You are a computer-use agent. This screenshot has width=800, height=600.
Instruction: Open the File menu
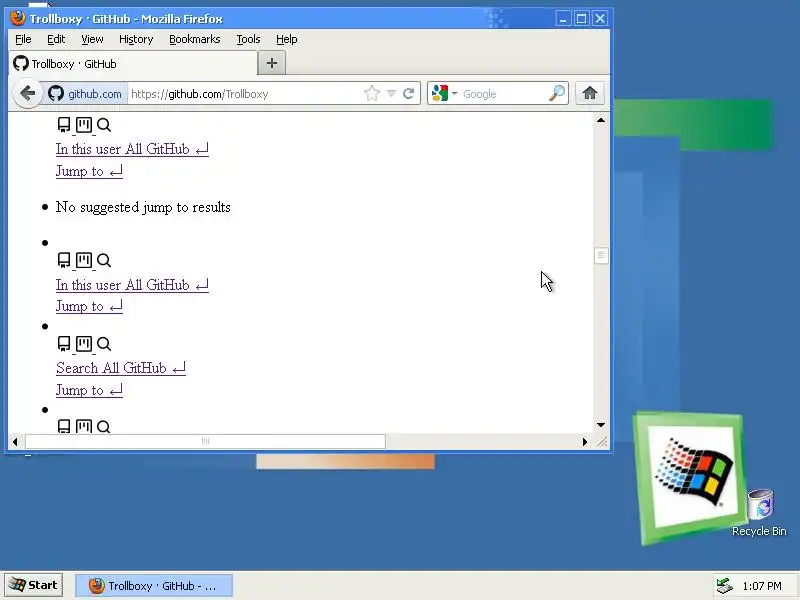click(x=23, y=39)
